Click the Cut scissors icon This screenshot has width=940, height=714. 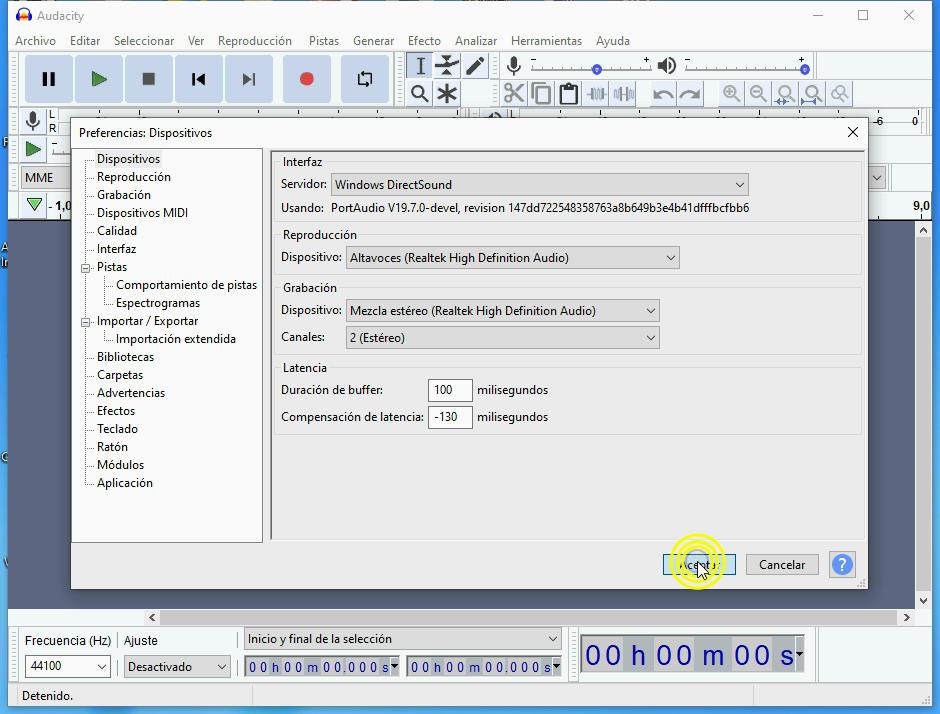pos(514,94)
